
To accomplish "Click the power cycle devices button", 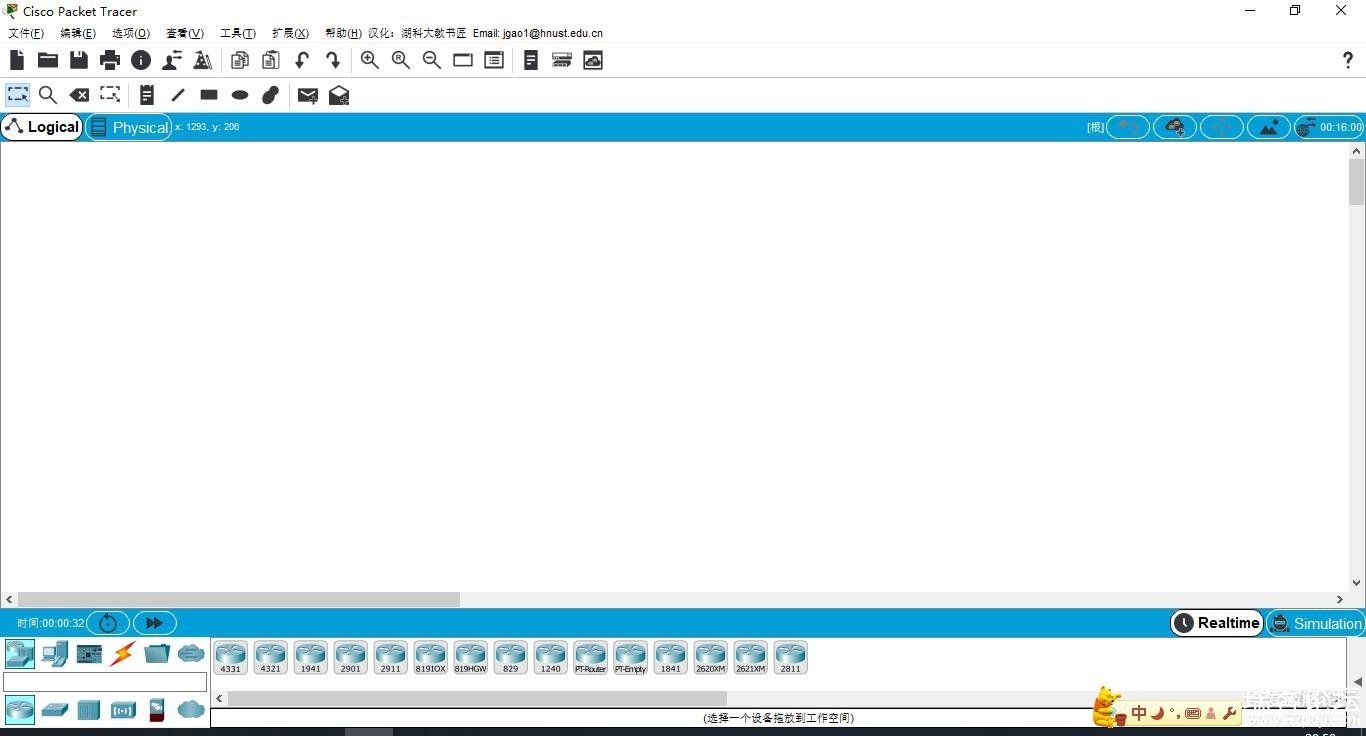I will coord(108,623).
